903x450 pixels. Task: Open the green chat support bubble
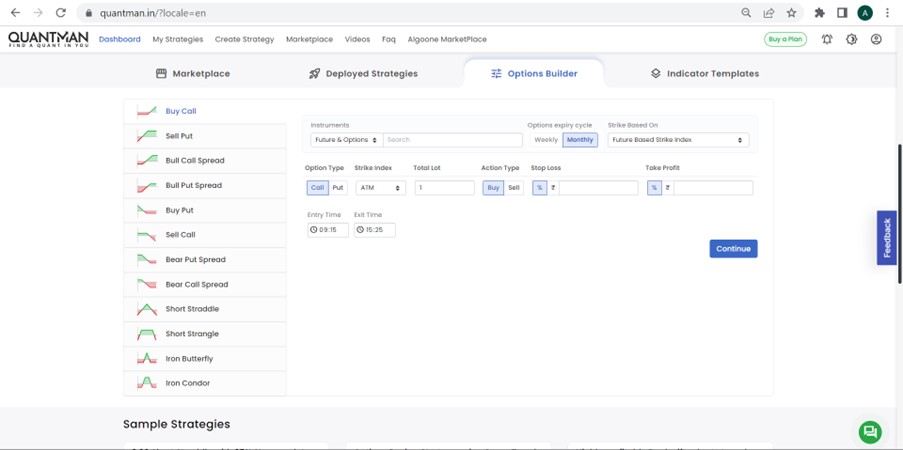pos(869,431)
